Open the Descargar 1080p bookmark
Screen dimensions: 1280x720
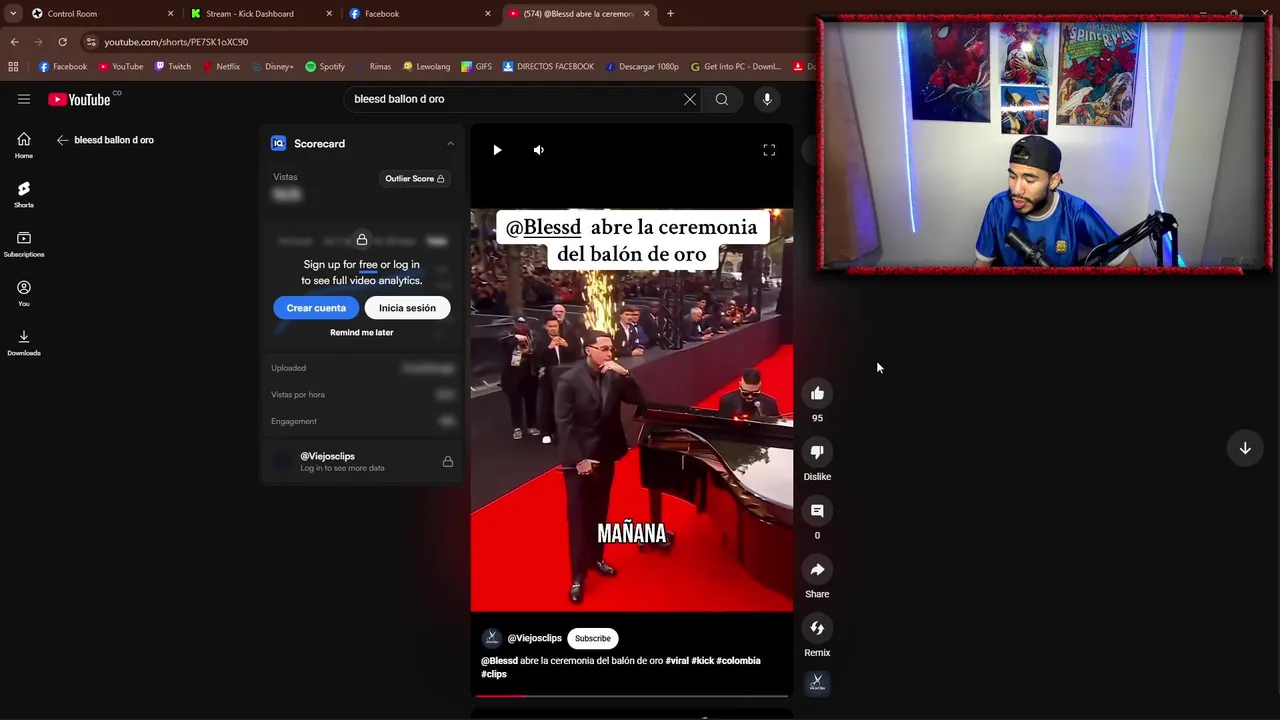click(x=641, y=67)
